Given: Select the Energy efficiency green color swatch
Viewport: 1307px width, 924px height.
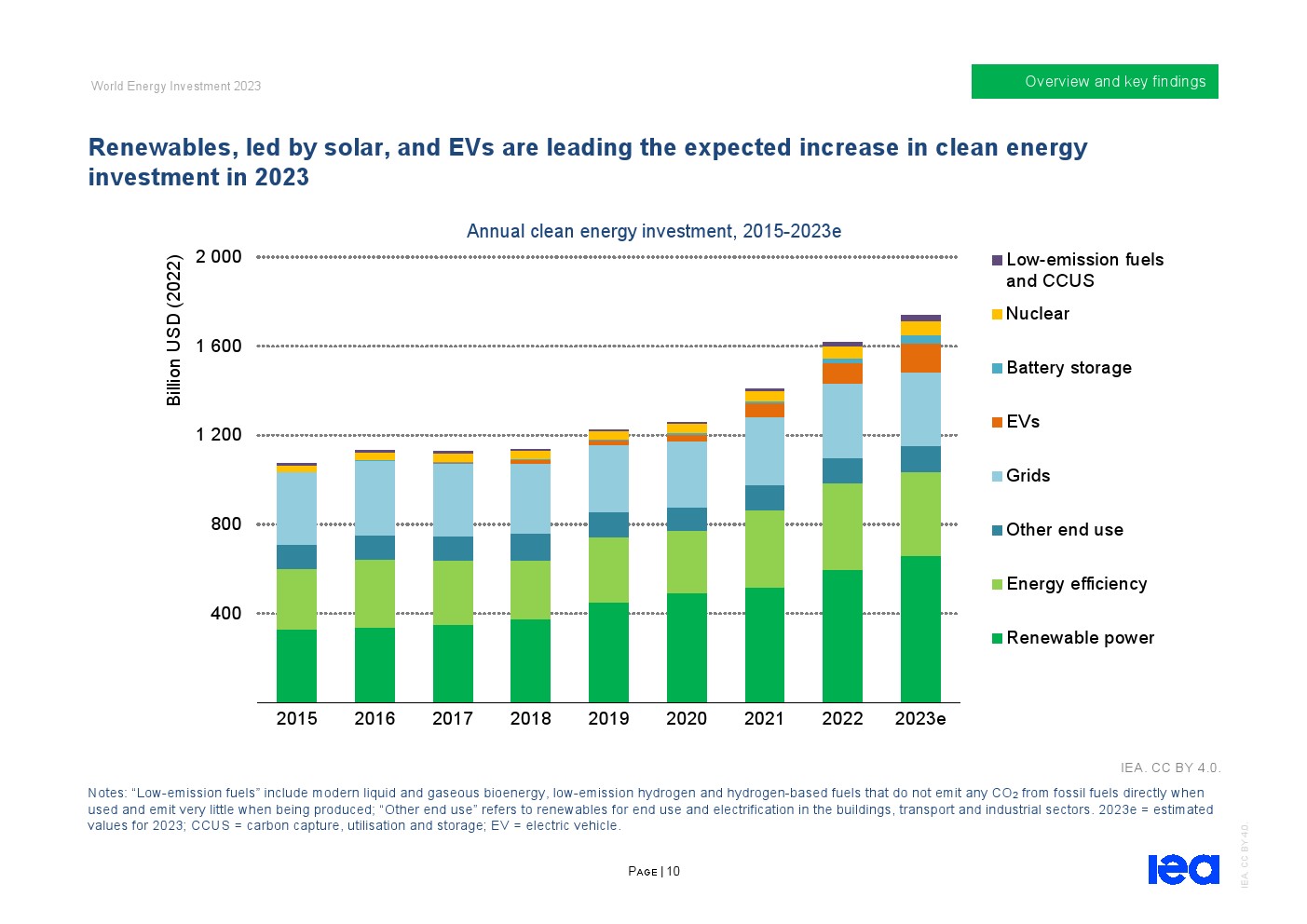Looking at the screenshot, I should [997, 584].
